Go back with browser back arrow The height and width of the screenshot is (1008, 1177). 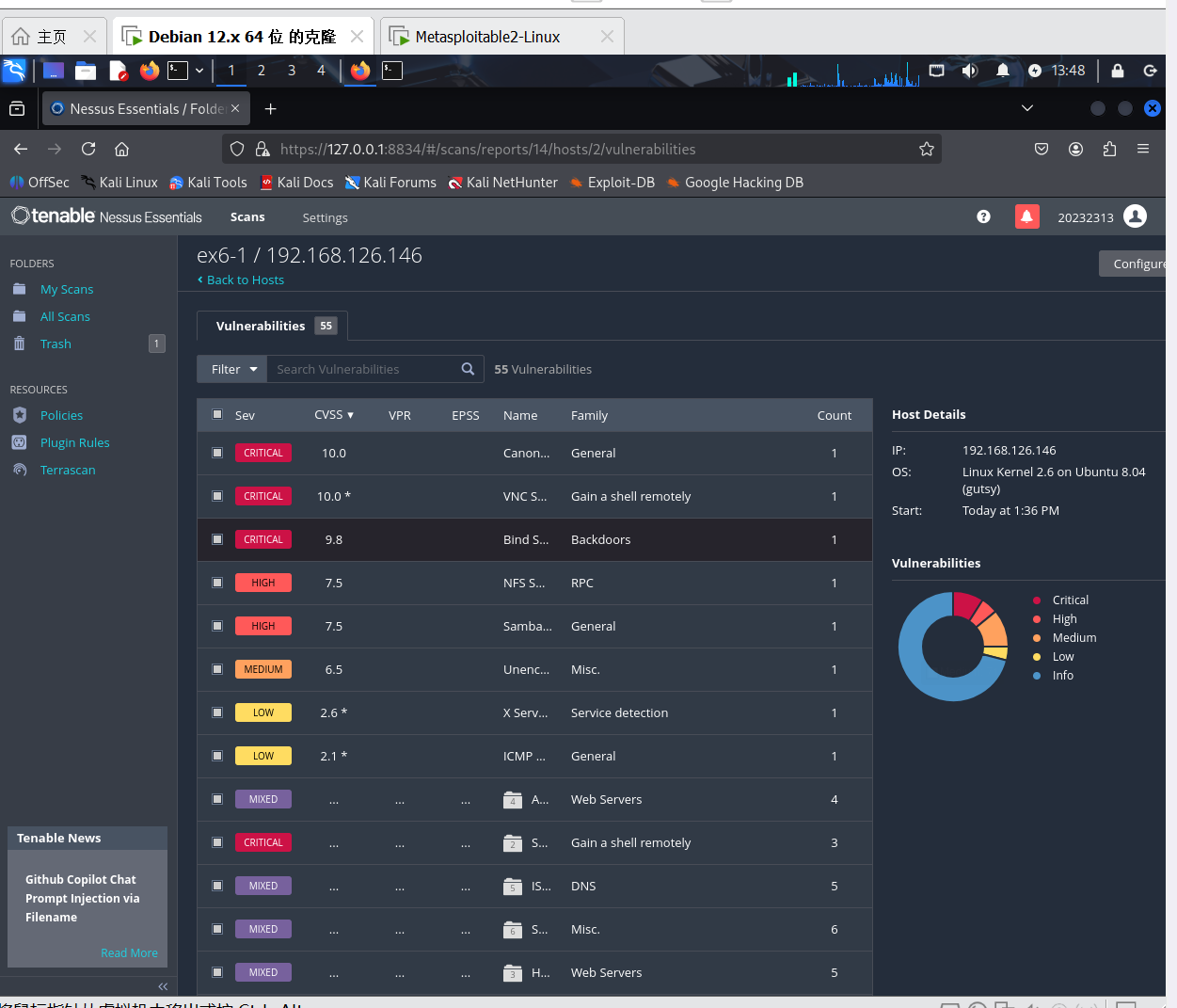21,149
